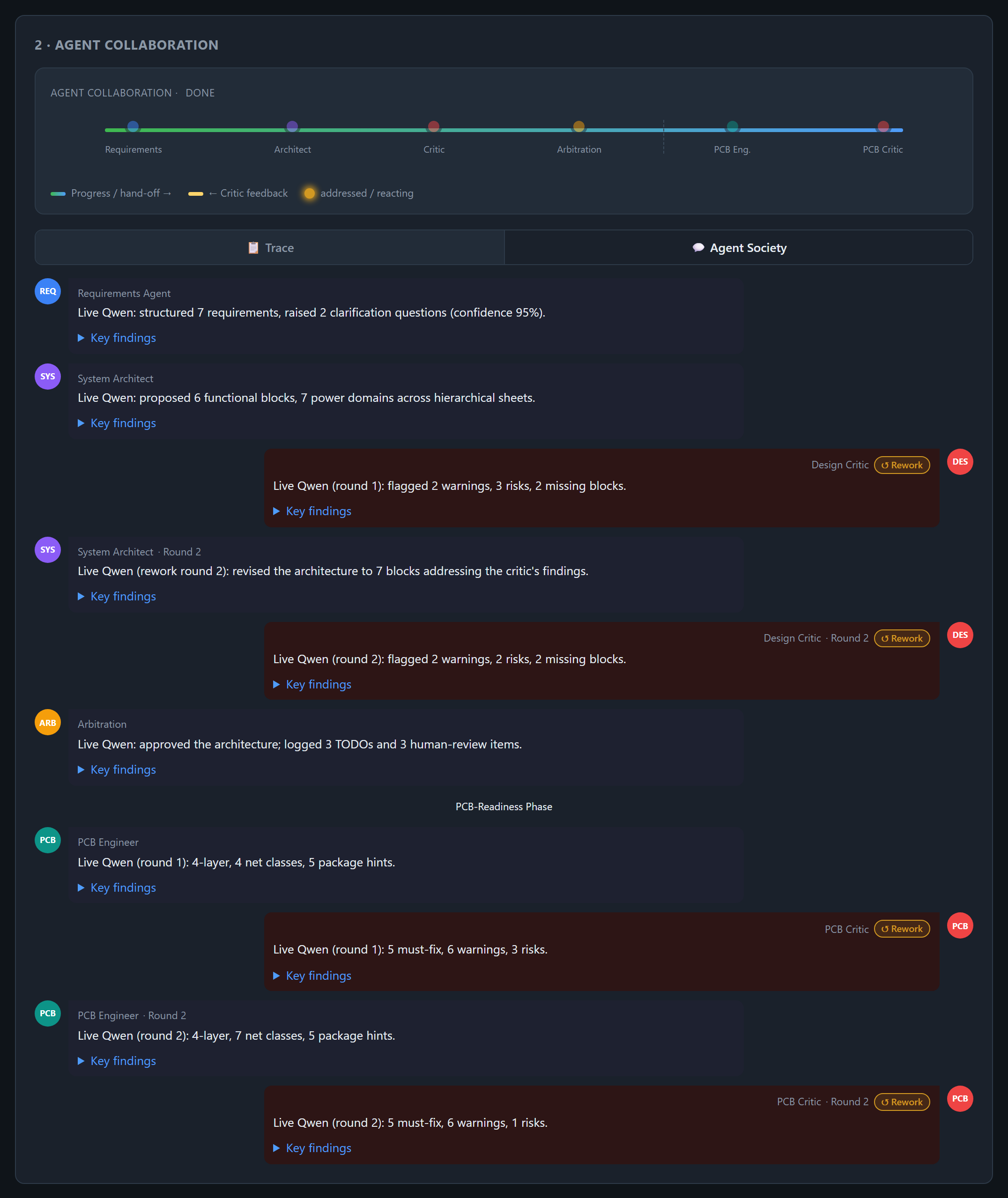Click the teal PCB avatar for PCB Engineer round 1
The width and height of the screenshot is (1008, 1198).
[x=48, y=840]
